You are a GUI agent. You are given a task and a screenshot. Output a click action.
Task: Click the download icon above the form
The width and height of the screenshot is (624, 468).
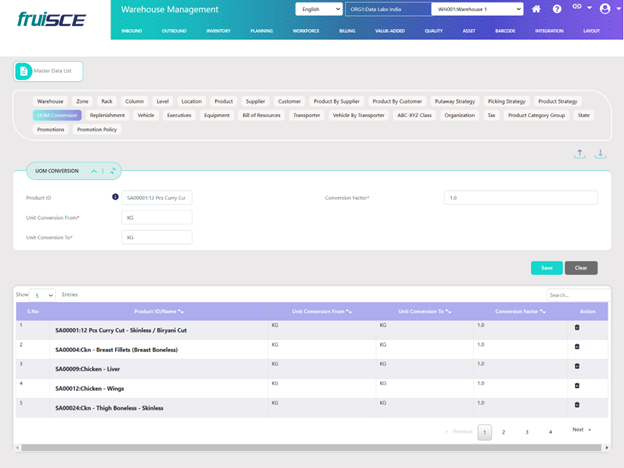pos(601,154)
